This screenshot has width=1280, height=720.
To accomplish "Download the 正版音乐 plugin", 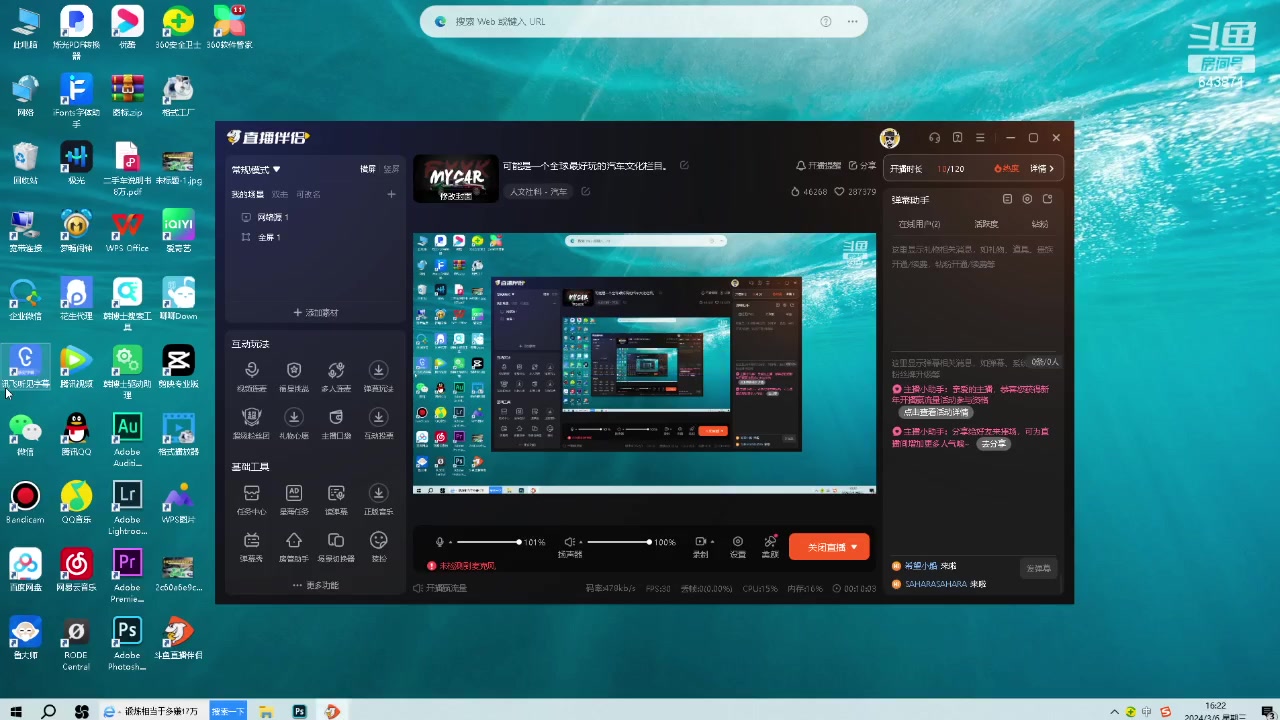I will pyautogui.click(x=378, y=499).
